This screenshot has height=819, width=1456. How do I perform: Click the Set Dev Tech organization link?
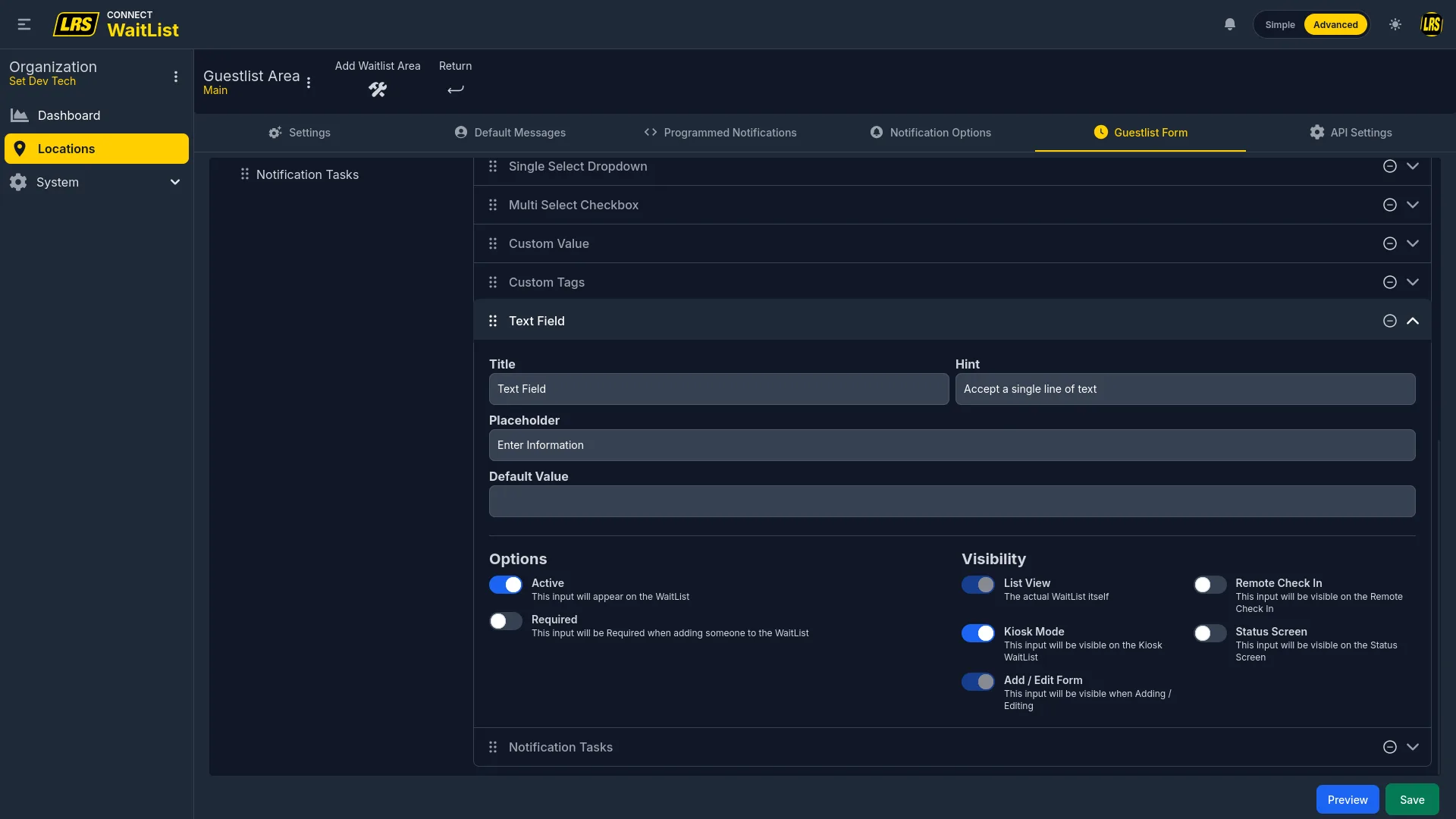pos(42,81)
